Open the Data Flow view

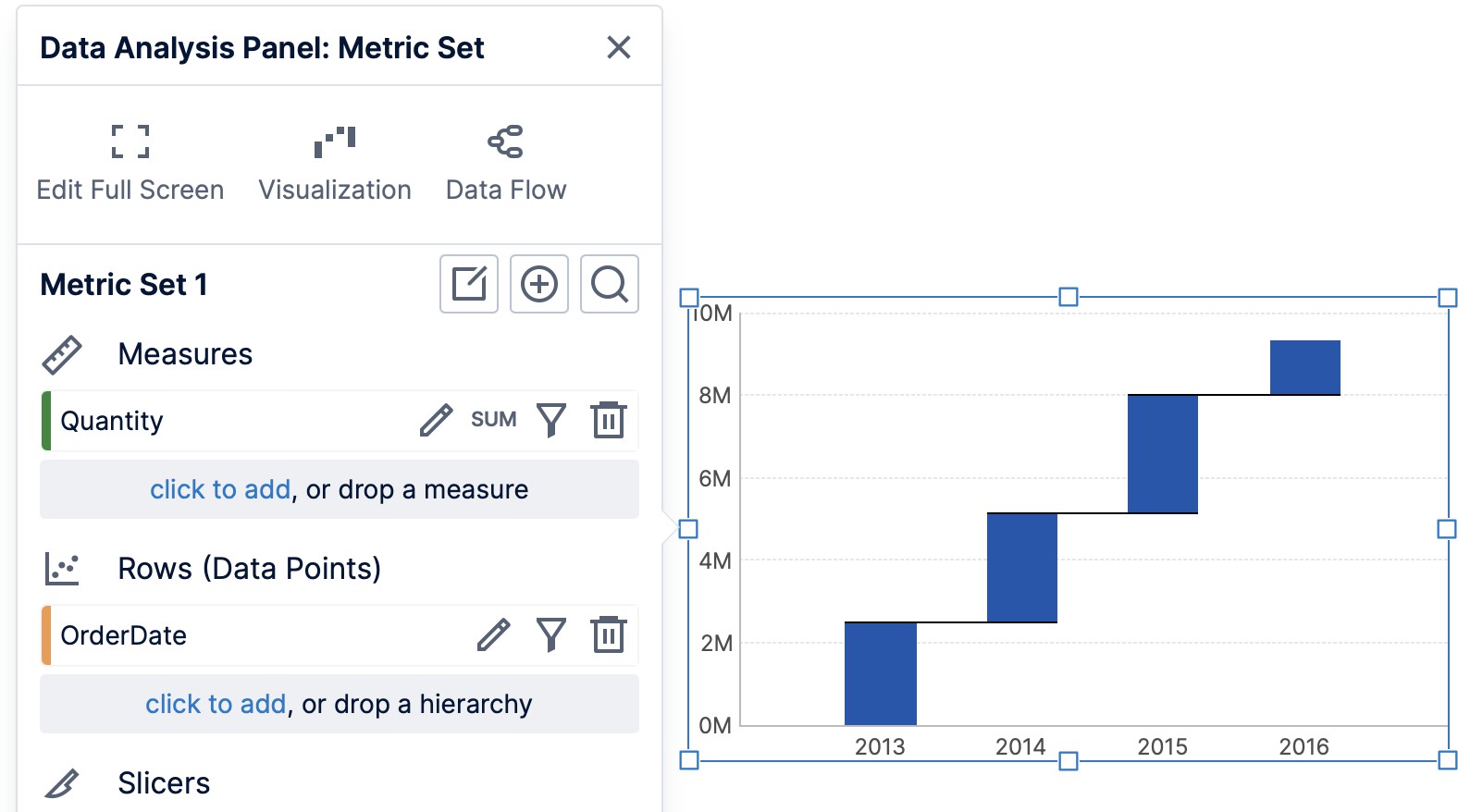[x=506, y=160]
